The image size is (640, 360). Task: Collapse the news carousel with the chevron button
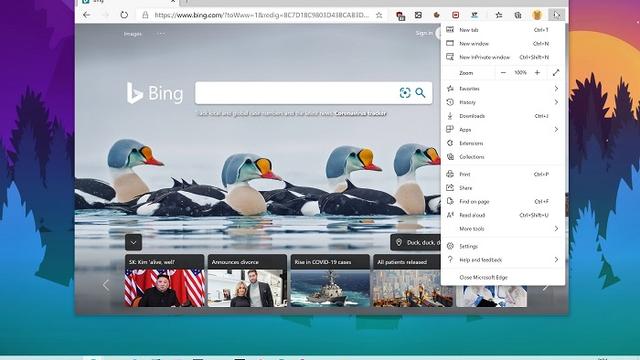coord(133,242)
